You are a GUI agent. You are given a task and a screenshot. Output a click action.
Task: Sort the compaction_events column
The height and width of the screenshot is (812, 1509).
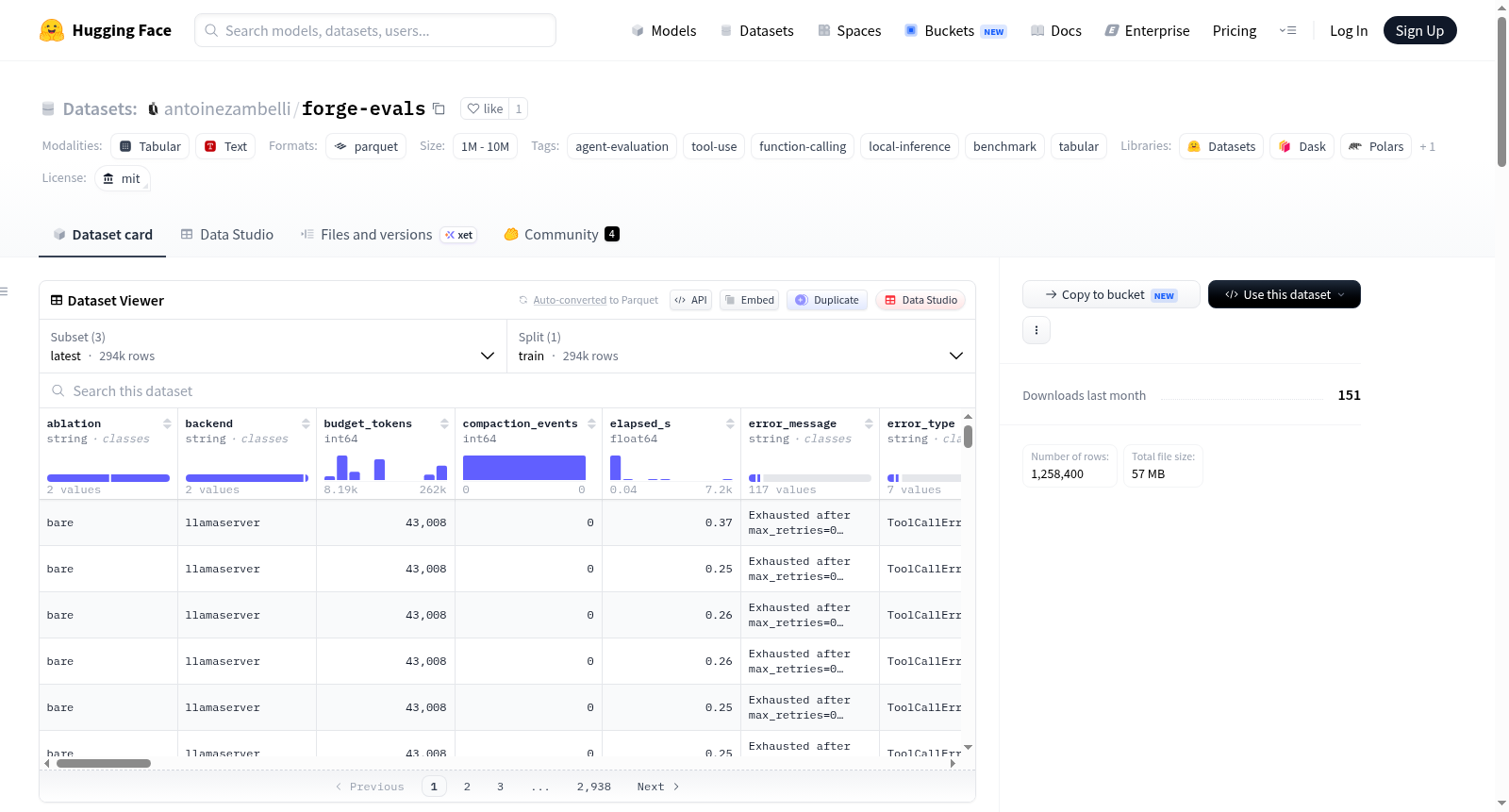coord(591,423)
